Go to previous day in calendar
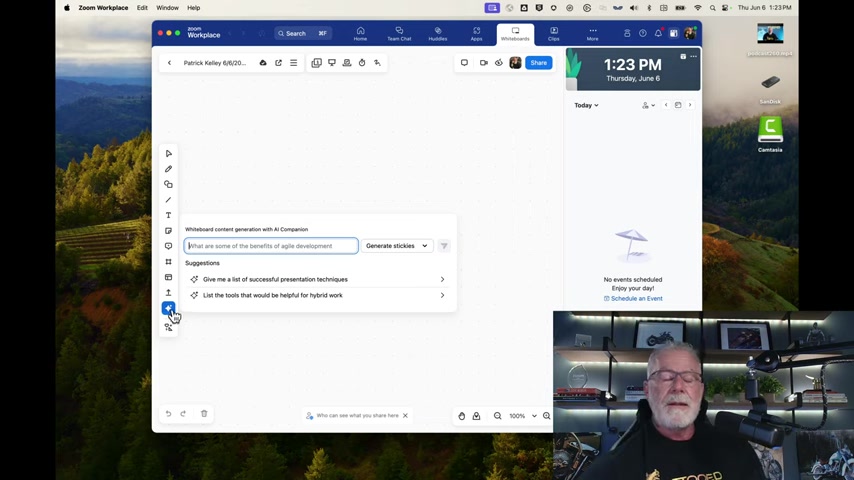 tap(666, 105)
